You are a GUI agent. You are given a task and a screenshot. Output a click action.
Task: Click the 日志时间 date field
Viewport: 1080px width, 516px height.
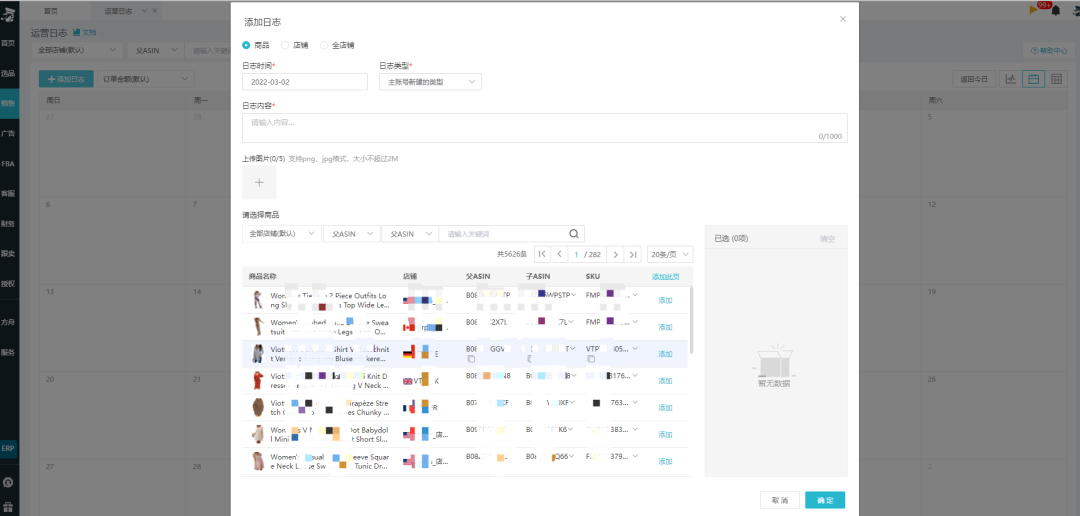click(305, 82)
